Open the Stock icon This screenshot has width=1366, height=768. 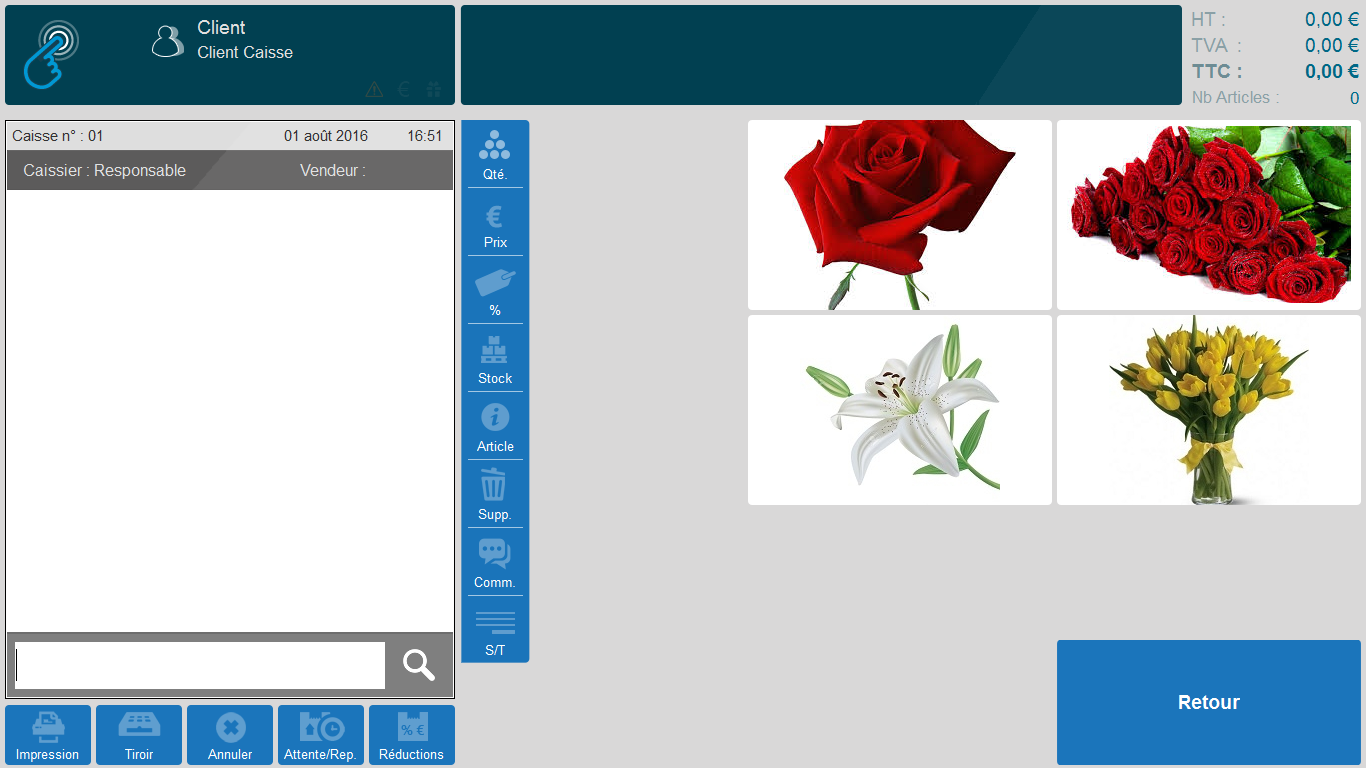pos(495,359)
